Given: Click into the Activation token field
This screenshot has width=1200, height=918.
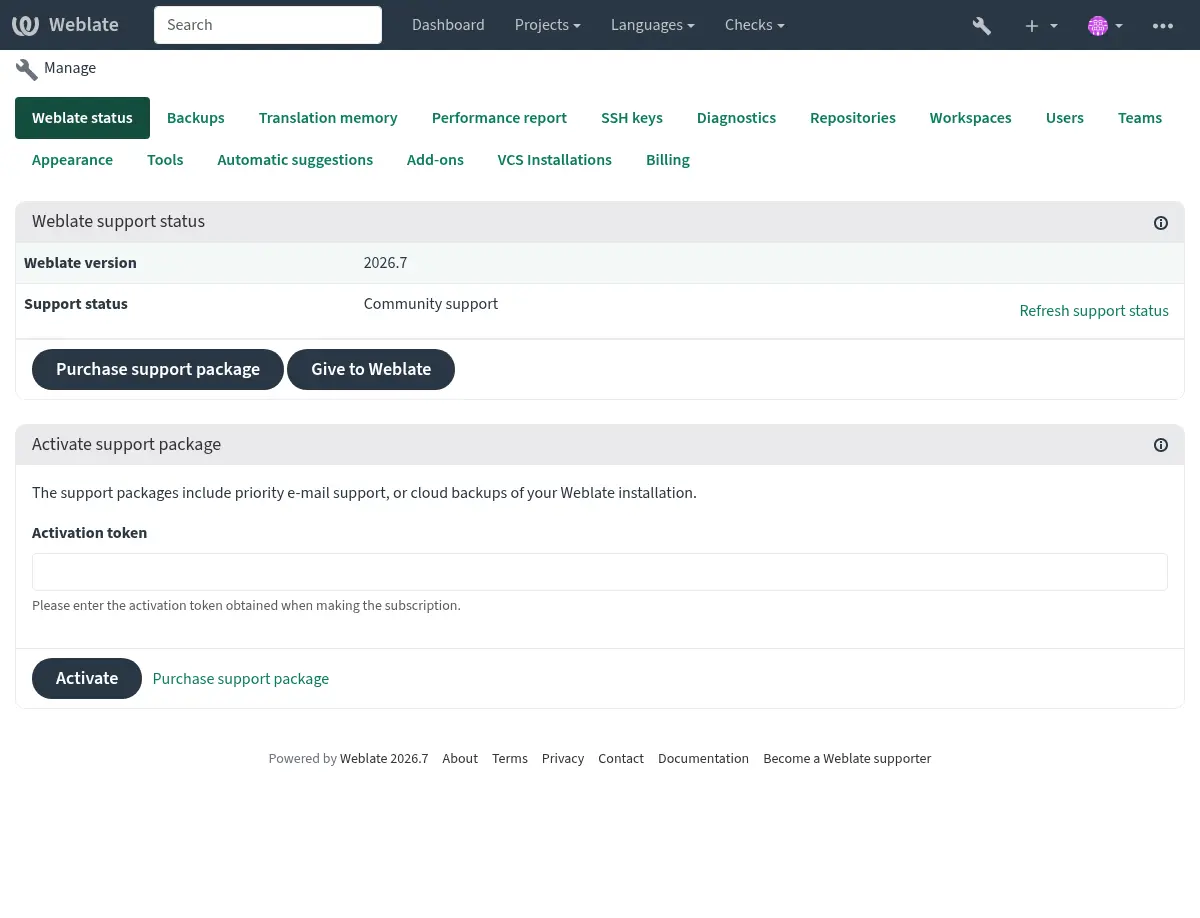Looking at the screenshot, I should [x=600, y=572].
